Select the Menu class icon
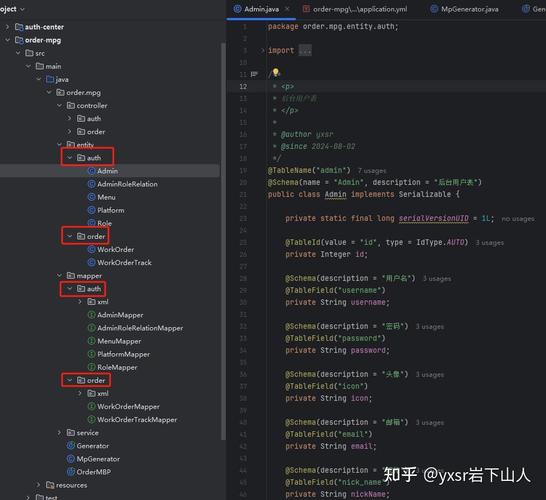 pos(91,197)
